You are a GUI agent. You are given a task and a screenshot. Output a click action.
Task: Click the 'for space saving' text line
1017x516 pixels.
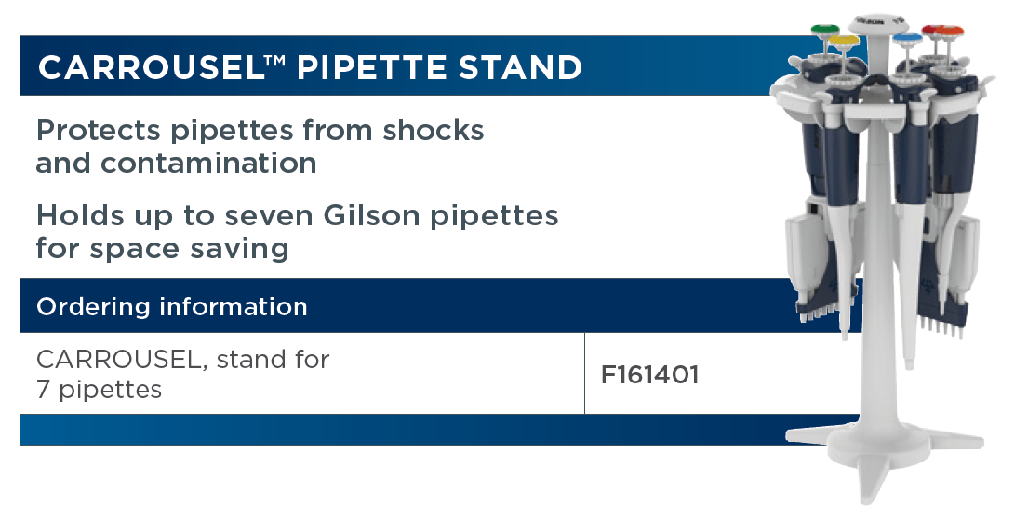[x=162, y=250]
